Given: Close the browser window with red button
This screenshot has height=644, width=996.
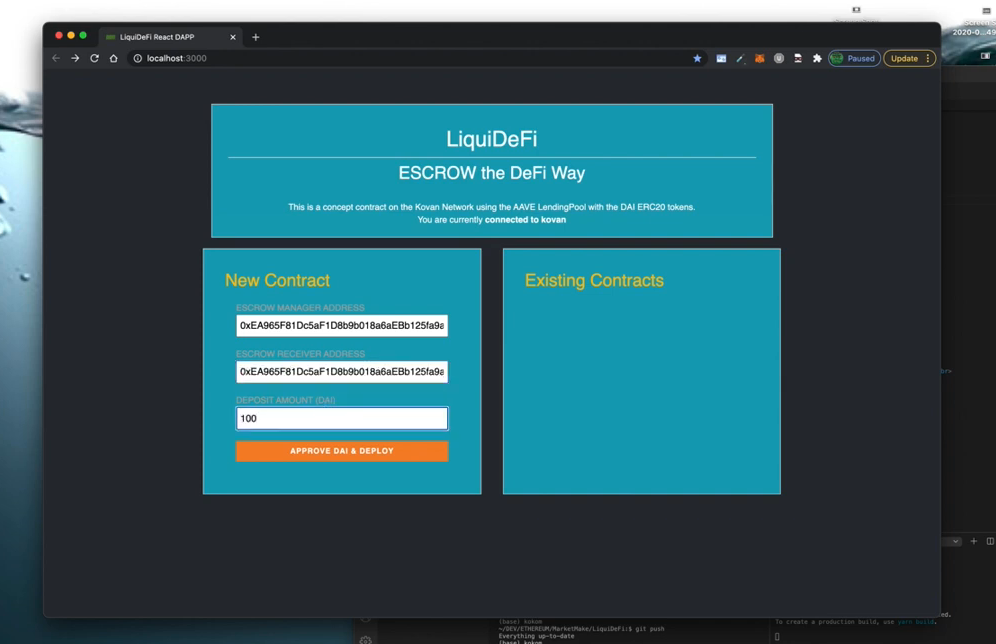Looking at the screenshot, I should (x=59, y=36).
